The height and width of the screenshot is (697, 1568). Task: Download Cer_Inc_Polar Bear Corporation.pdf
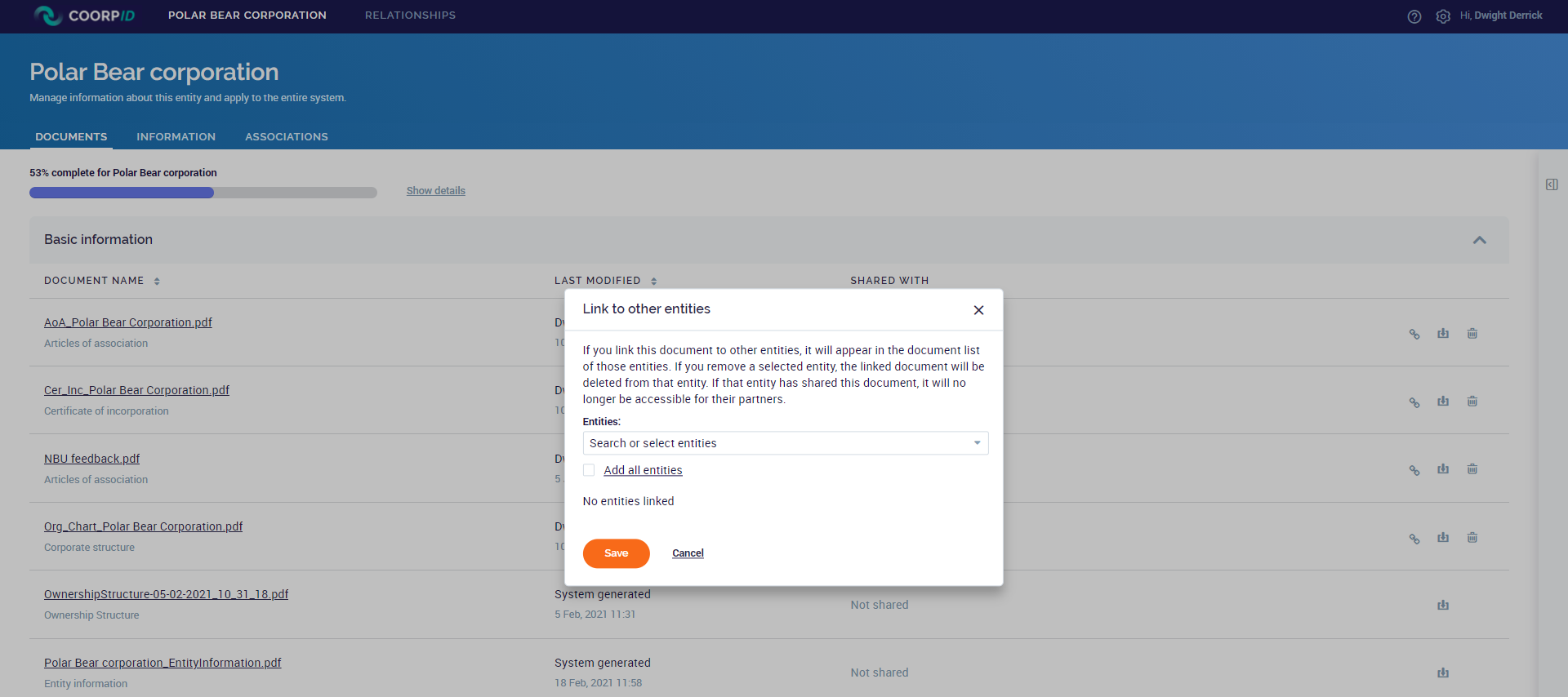pyautogui.click(x=1443, y=401)
